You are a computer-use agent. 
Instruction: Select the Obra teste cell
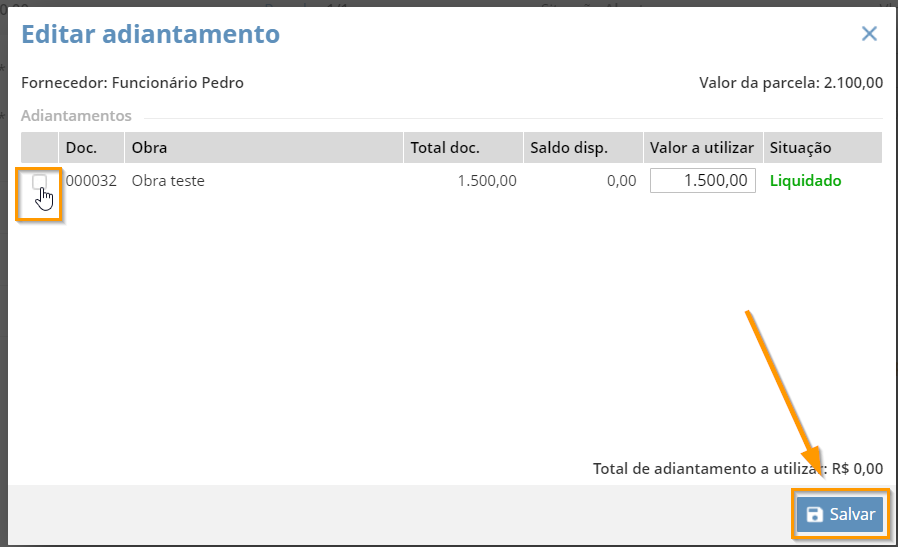coord(168,181)
